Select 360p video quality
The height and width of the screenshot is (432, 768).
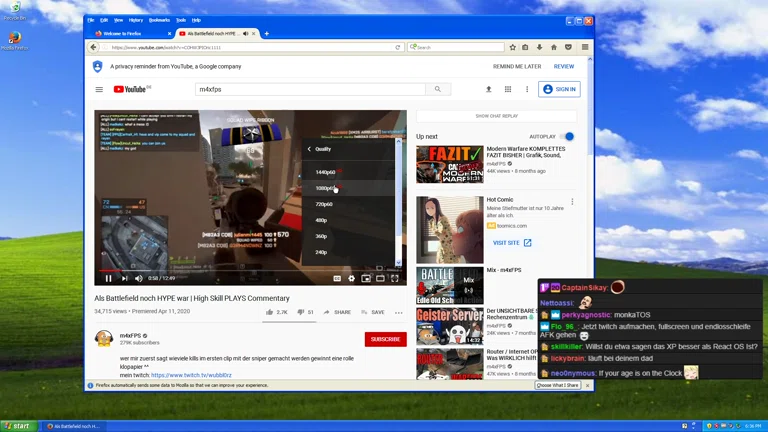(x=348, y=236)
